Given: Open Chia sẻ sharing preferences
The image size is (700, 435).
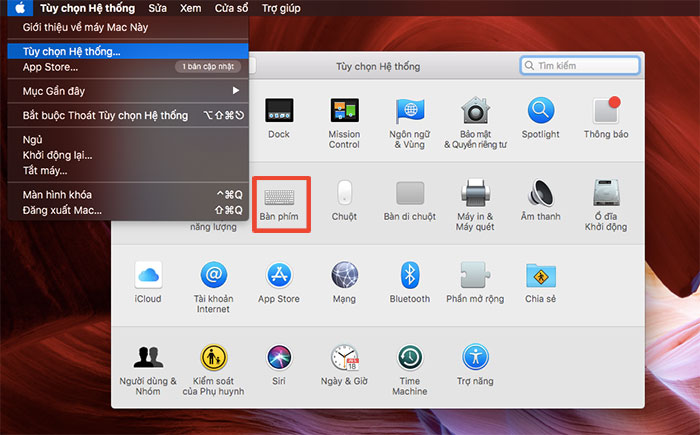Looking at the screenshot, I should pos(541,282).
